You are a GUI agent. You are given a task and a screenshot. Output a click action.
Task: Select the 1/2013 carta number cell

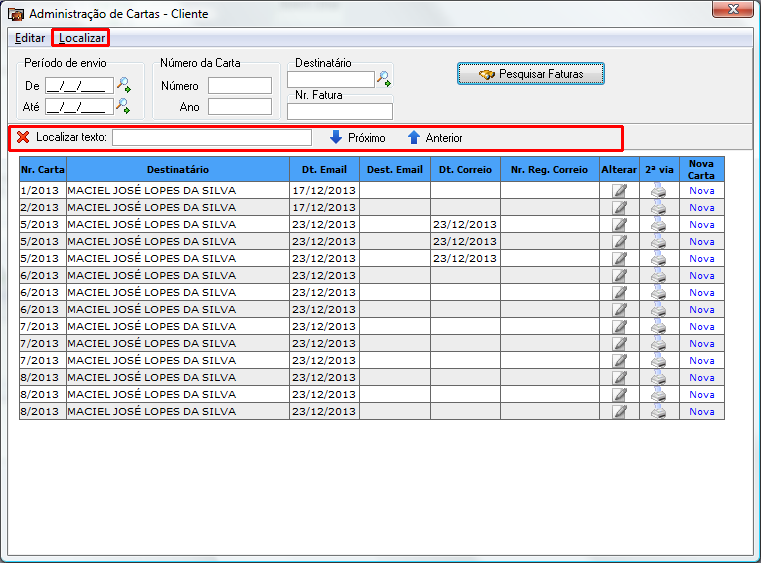click(43, 190)
